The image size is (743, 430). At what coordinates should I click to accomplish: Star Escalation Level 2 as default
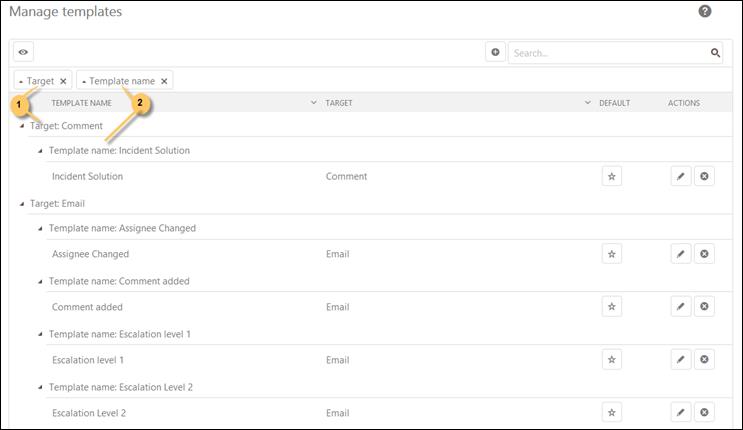pyautogui.click(x=612, y=412)
